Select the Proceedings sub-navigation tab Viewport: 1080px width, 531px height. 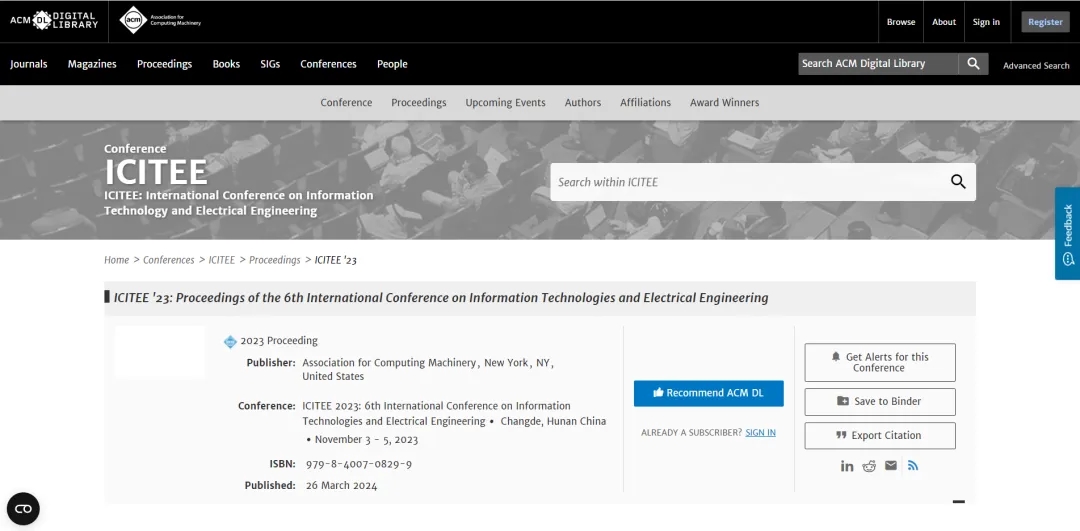click(x=419, y=103)
